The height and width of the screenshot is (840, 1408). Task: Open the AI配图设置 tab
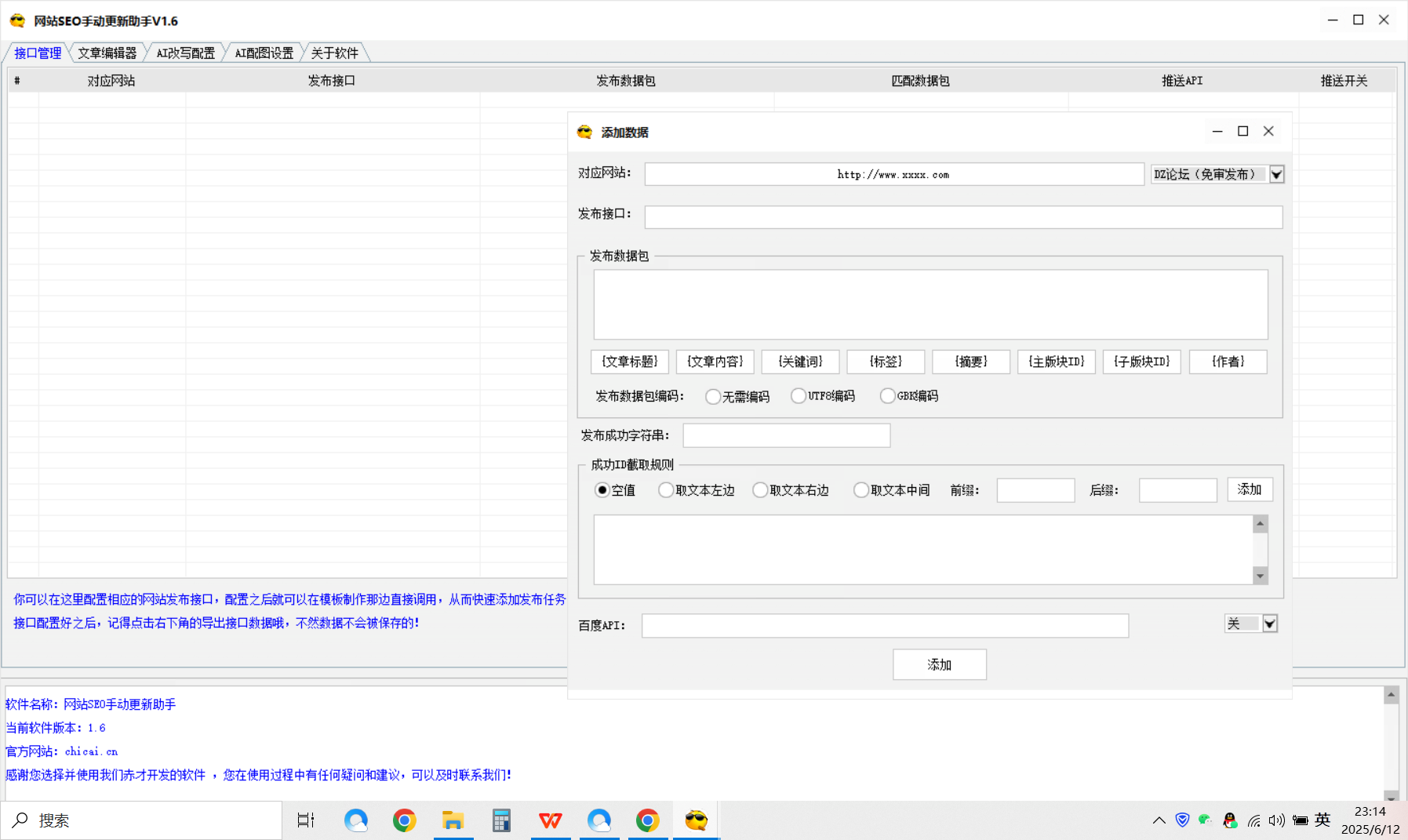click(x=264, y=53)
